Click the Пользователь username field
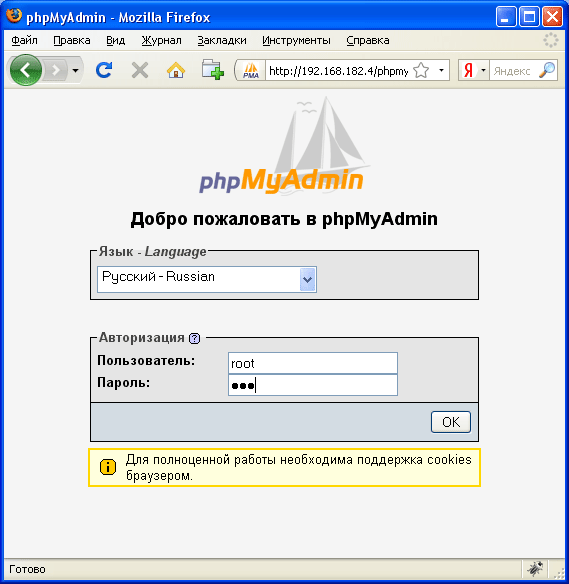 coord(313,363)
